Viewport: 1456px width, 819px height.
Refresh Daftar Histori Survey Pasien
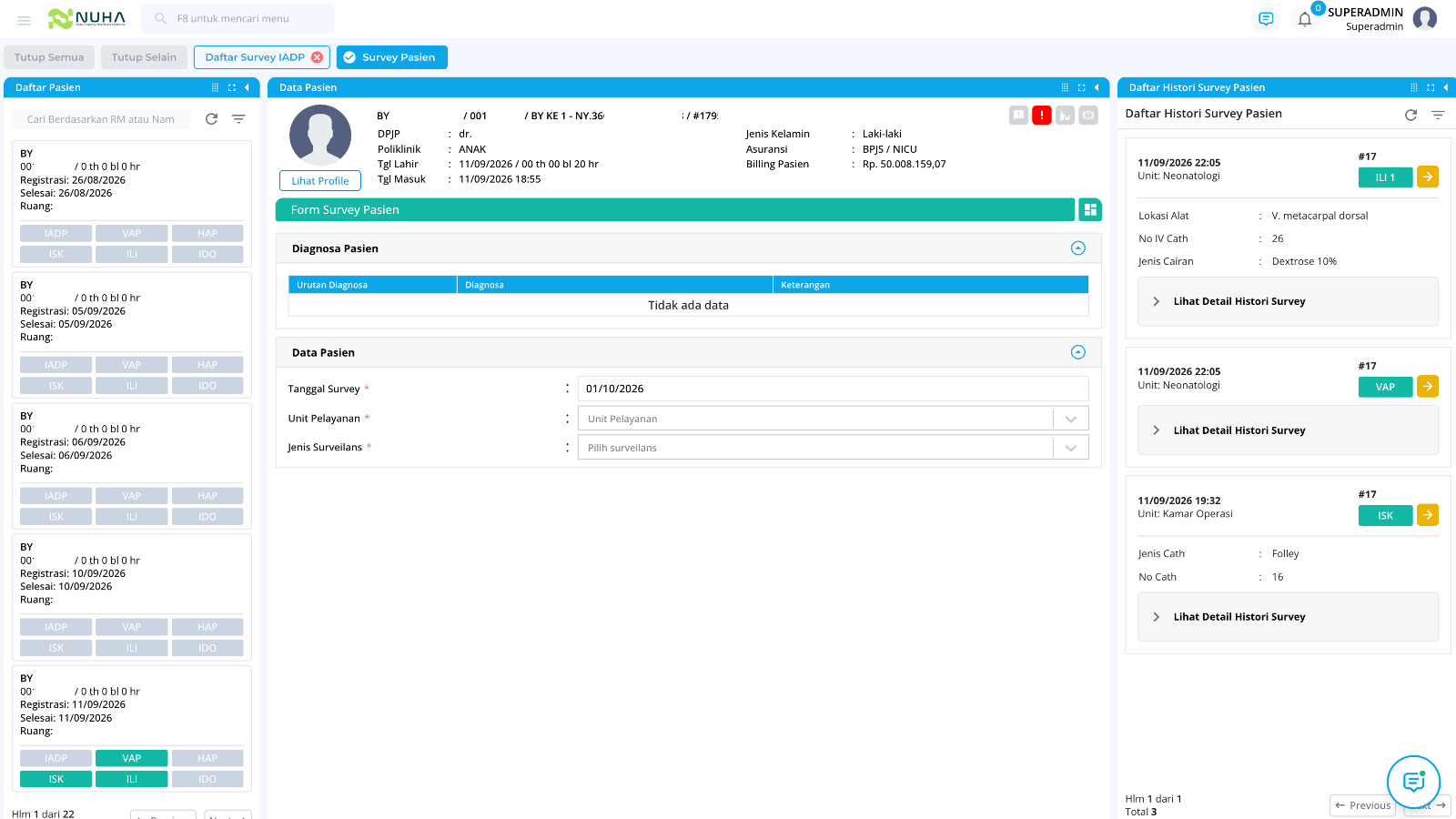click(1410, 115)
